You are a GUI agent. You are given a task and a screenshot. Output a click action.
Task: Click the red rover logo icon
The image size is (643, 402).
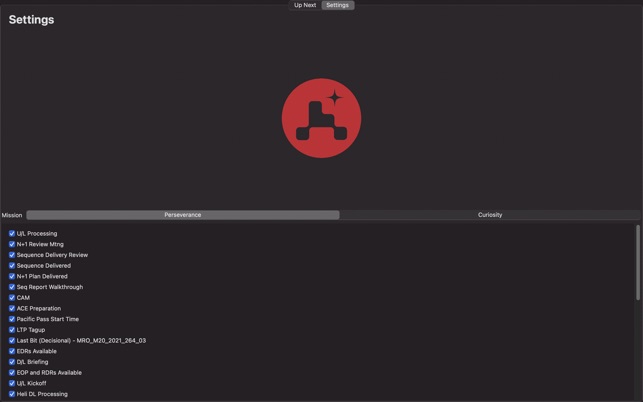[321, 118]
